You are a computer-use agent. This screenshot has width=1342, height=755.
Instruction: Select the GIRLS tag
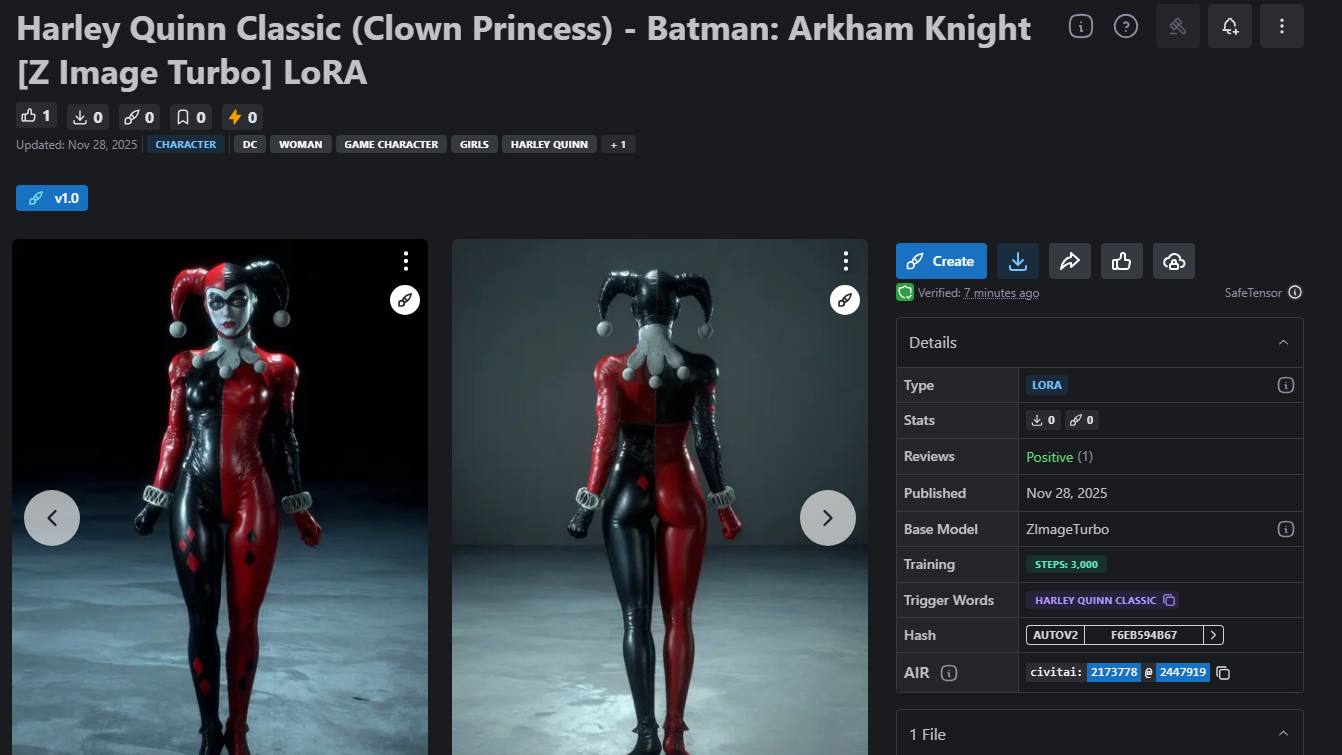[474, 144]
